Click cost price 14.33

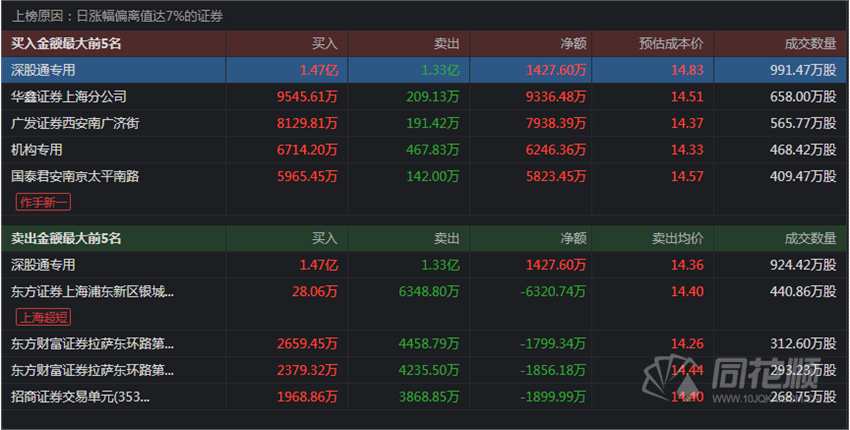click(687, 150)
